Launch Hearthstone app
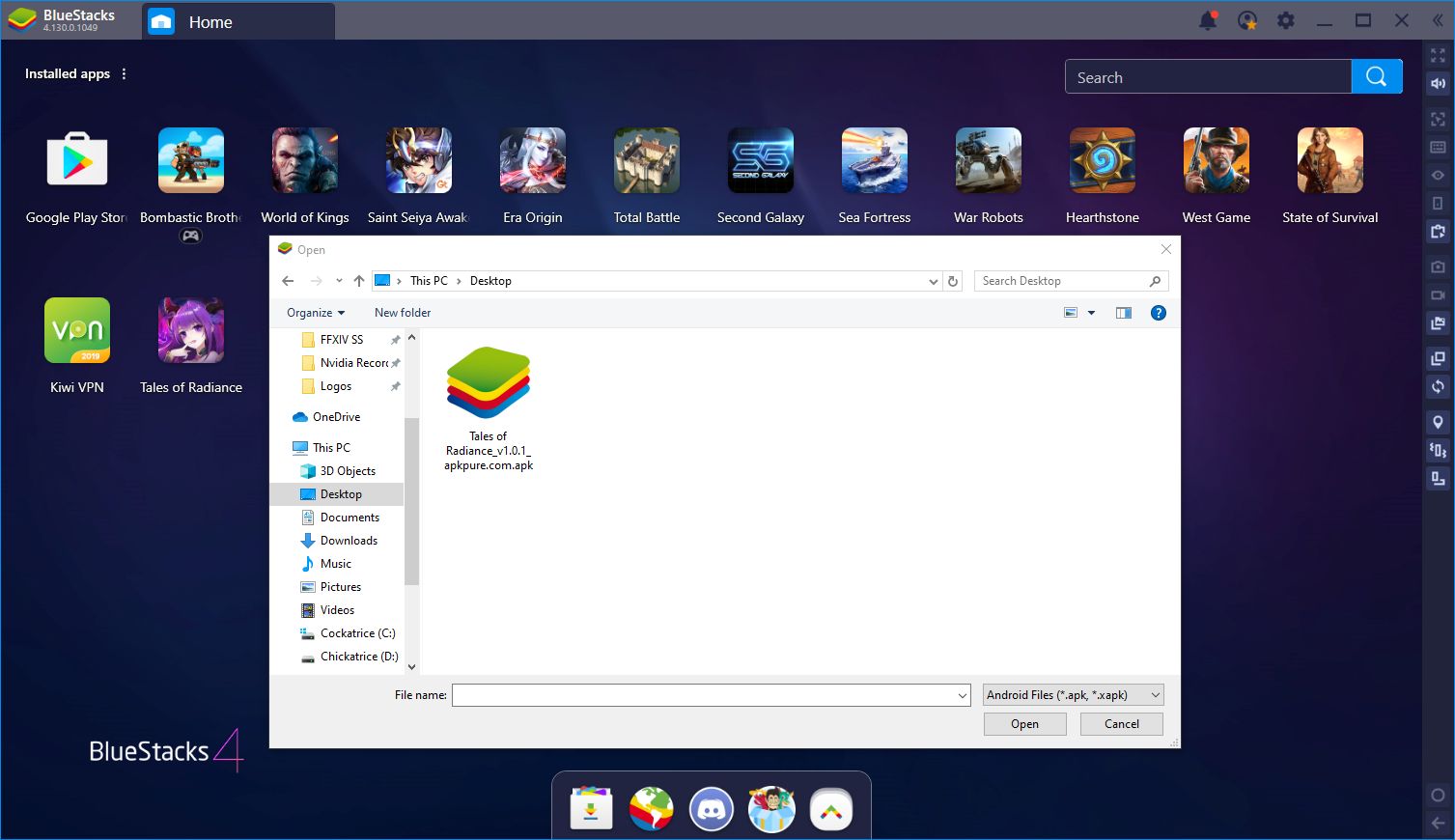1455x840 pixels. (x=1103, y=160)
